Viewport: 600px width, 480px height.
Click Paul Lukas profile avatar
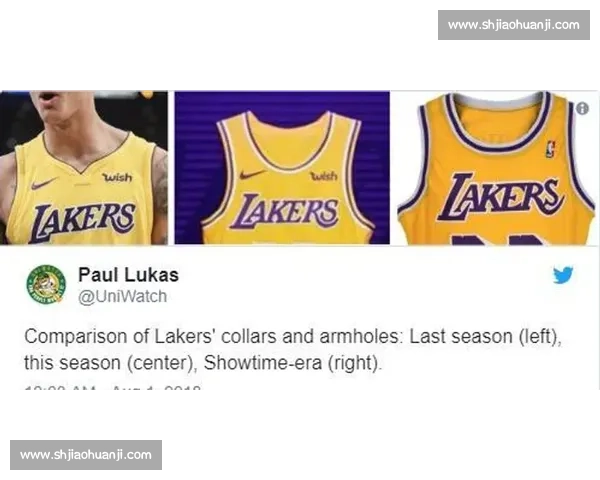click(x=46, y=284)
